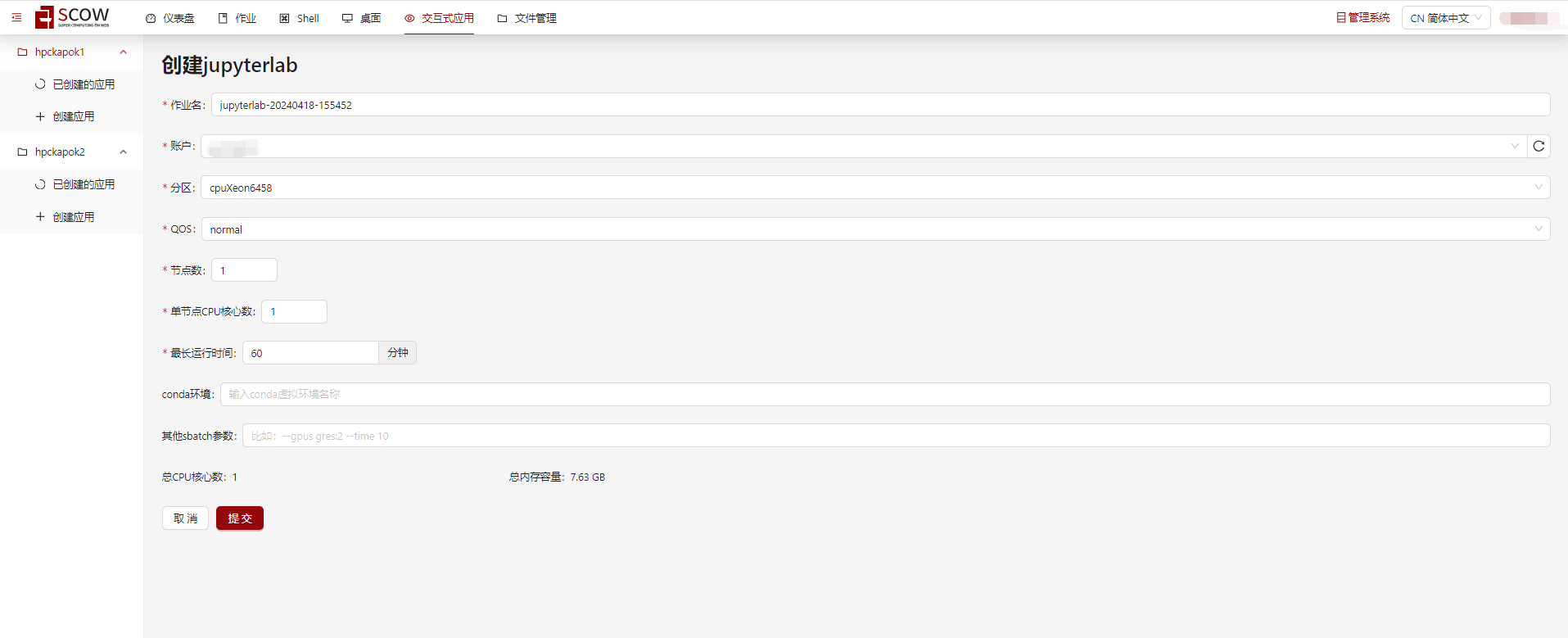The height and width of the screenshot is (638, 1568).
Task: Click the 分钟 minutes unit label
Action: pyautogui.click(x=398, y=353)
